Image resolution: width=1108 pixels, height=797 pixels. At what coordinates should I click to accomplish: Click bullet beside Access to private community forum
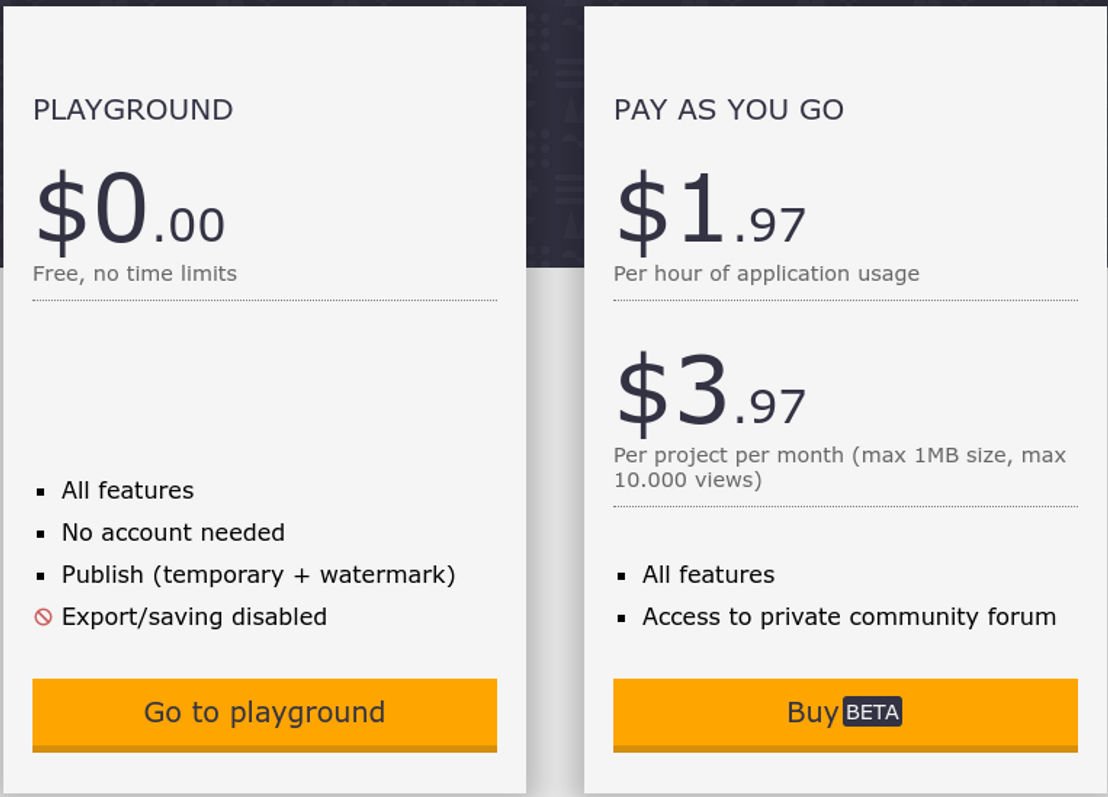click(621, 619)
